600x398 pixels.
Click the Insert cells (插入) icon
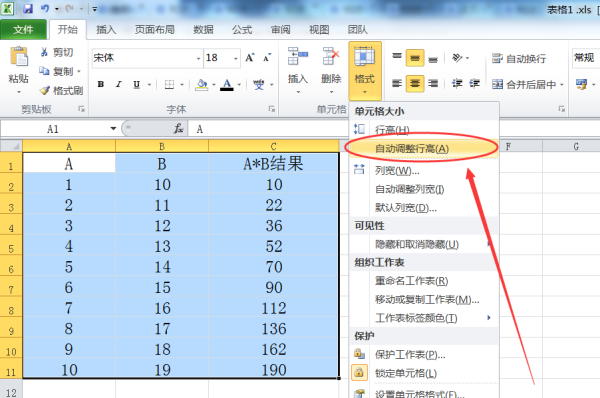coord(298,56)
